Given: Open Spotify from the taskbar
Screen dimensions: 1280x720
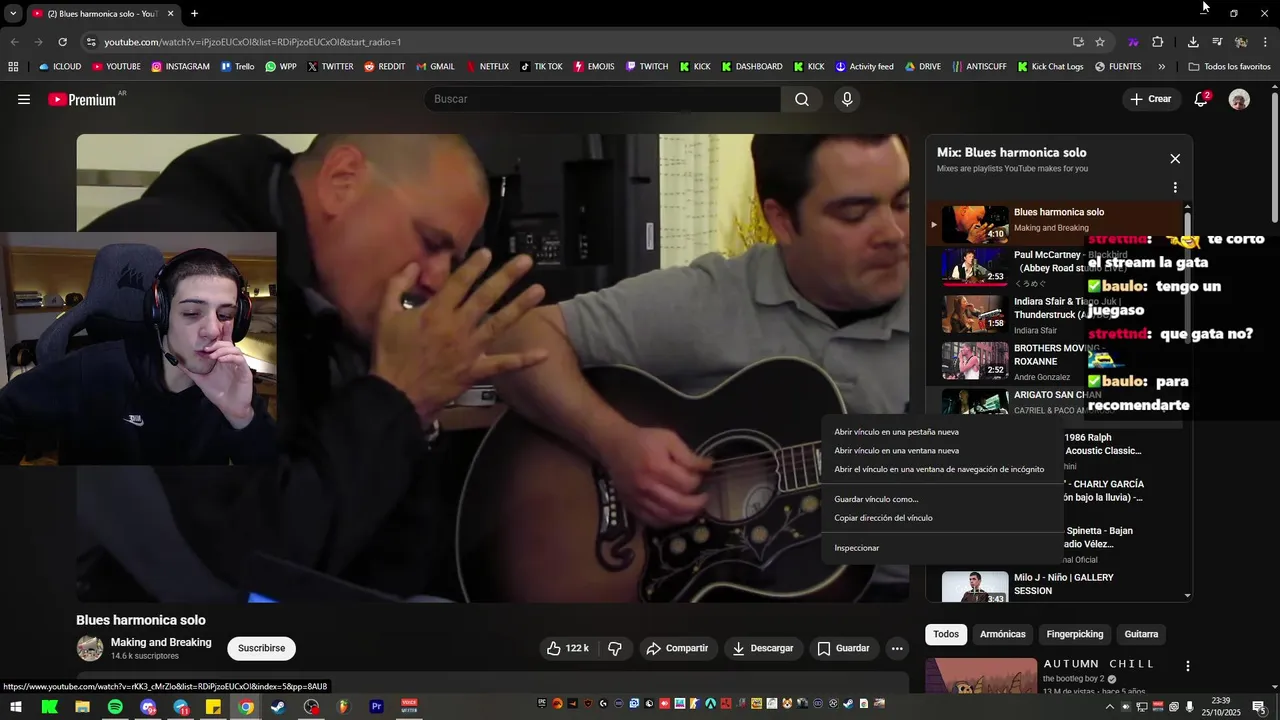Looking at the screenshot, I should click(x=115, y=707).
